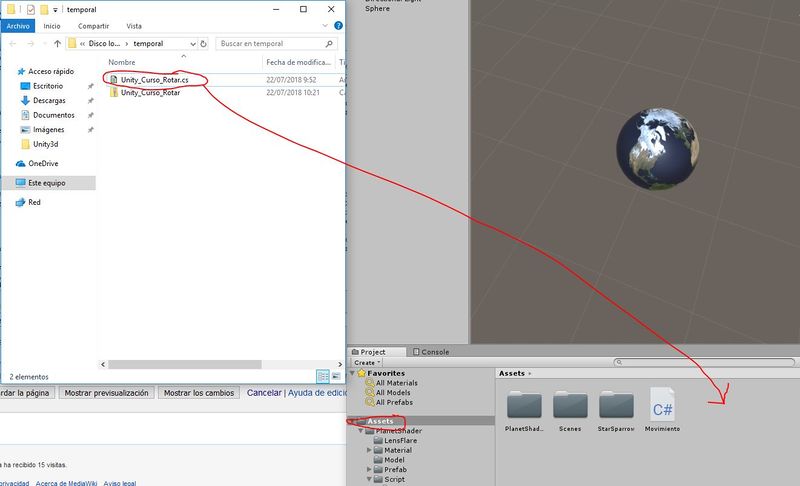
Task: Click Acceso rápido star icon
Action: point(21,71)
